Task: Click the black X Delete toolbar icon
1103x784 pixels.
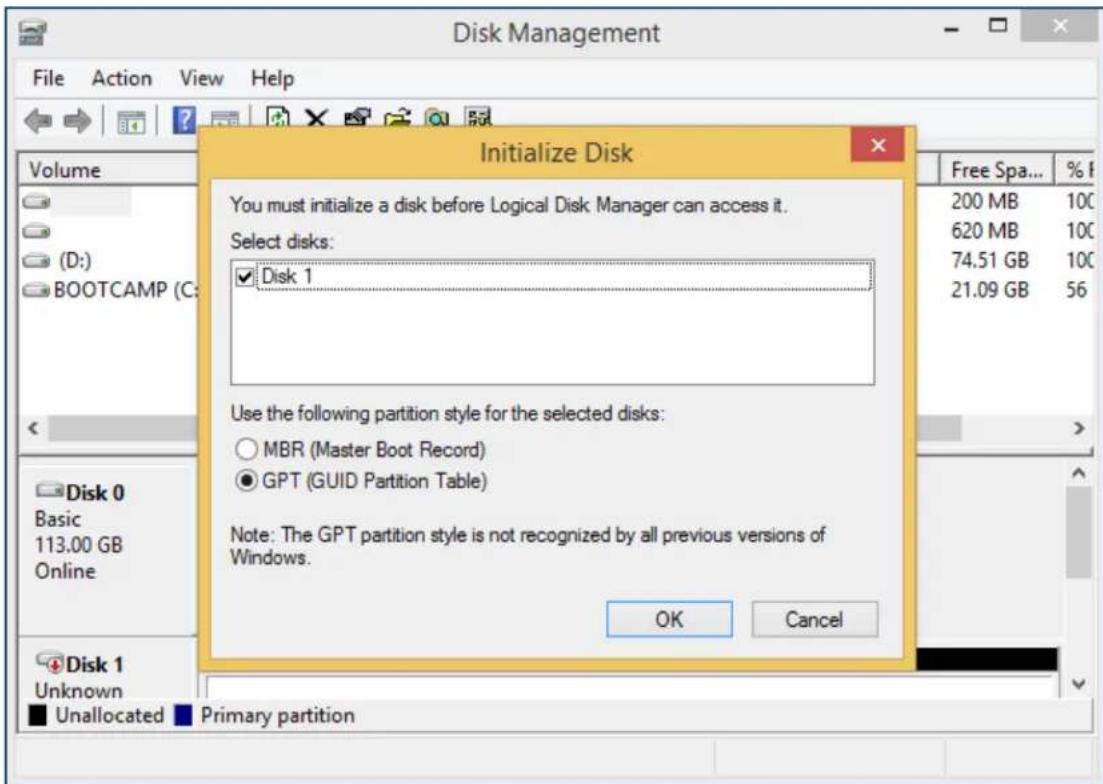Action: [317, 118]
